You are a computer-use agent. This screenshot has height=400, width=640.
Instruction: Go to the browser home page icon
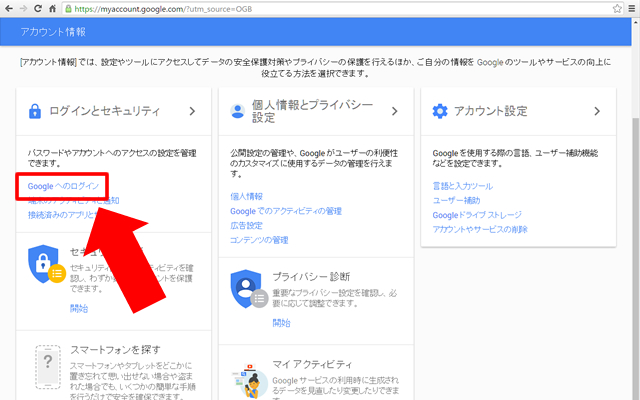point(52,9)
